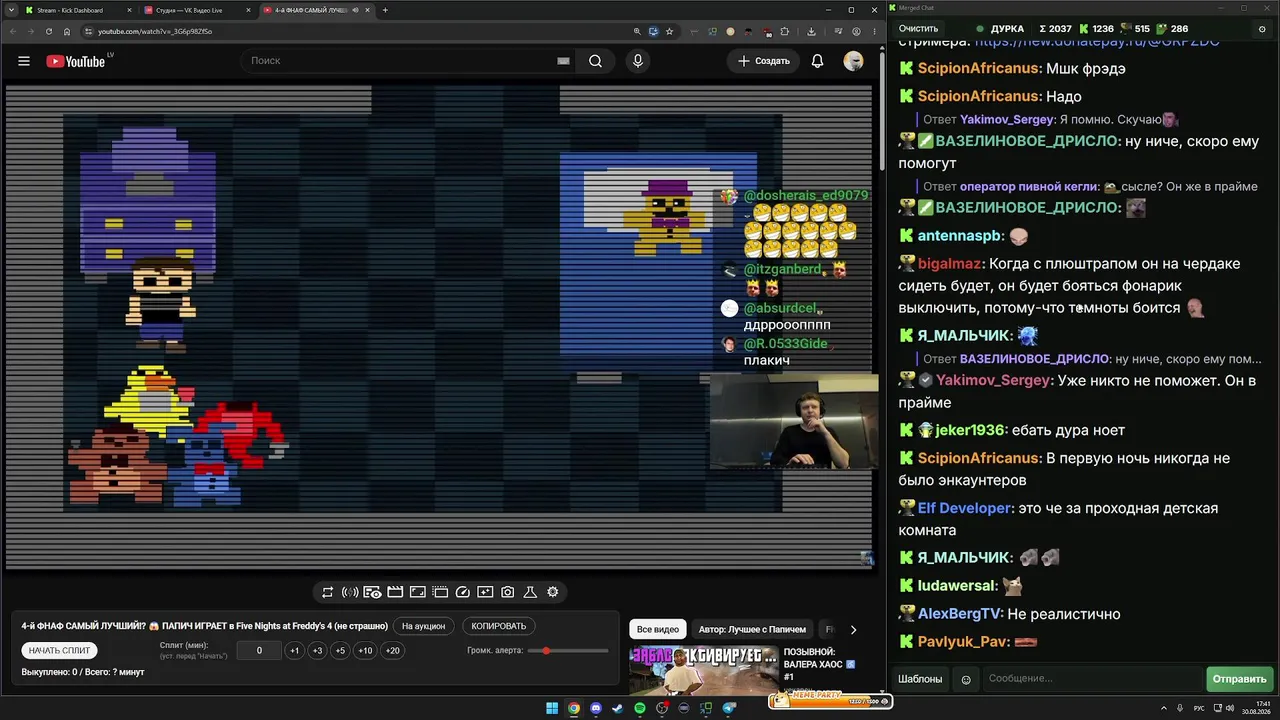Image resolution: width=1280 pixels, height=720 pixels.
Task: Open the on-screen keyboard in search box
Action: pyautogui.click(x=563, y=61)
